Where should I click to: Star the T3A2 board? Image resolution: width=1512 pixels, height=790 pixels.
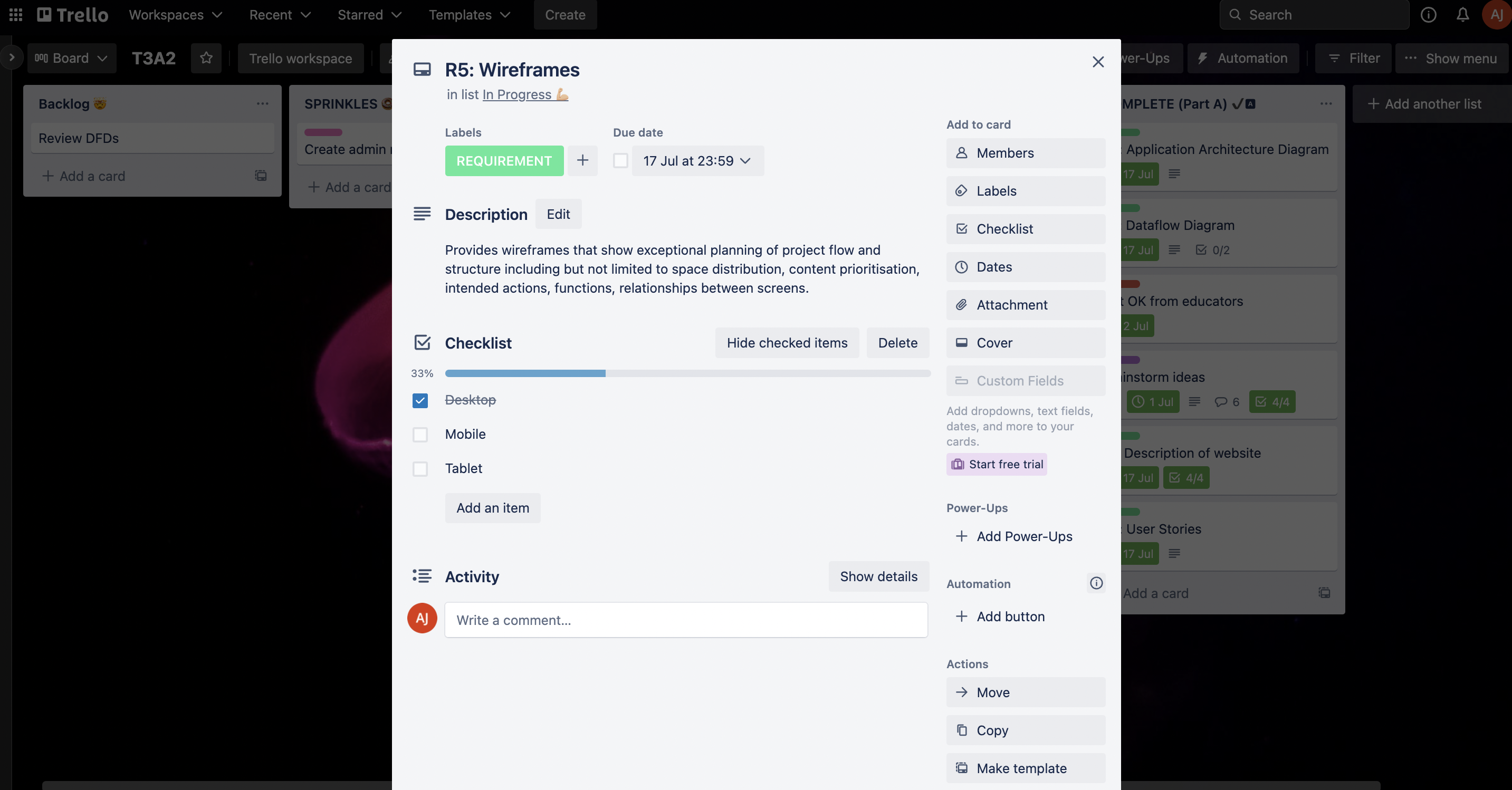206,58
